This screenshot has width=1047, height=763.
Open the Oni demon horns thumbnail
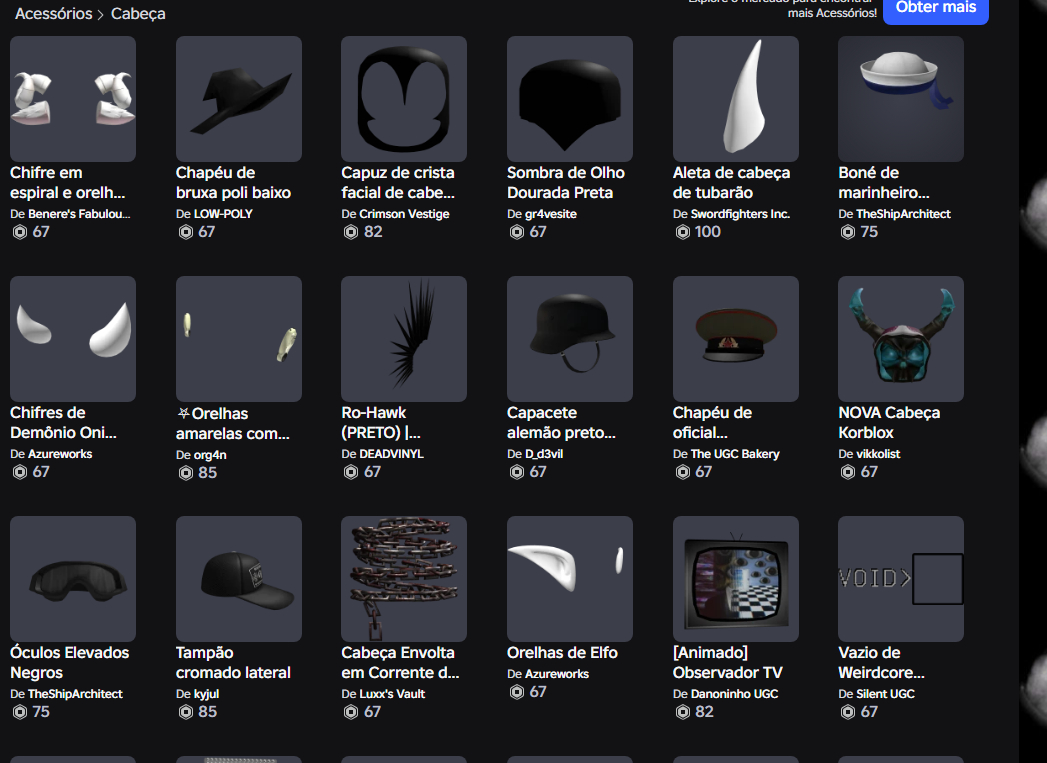(73, 339)
